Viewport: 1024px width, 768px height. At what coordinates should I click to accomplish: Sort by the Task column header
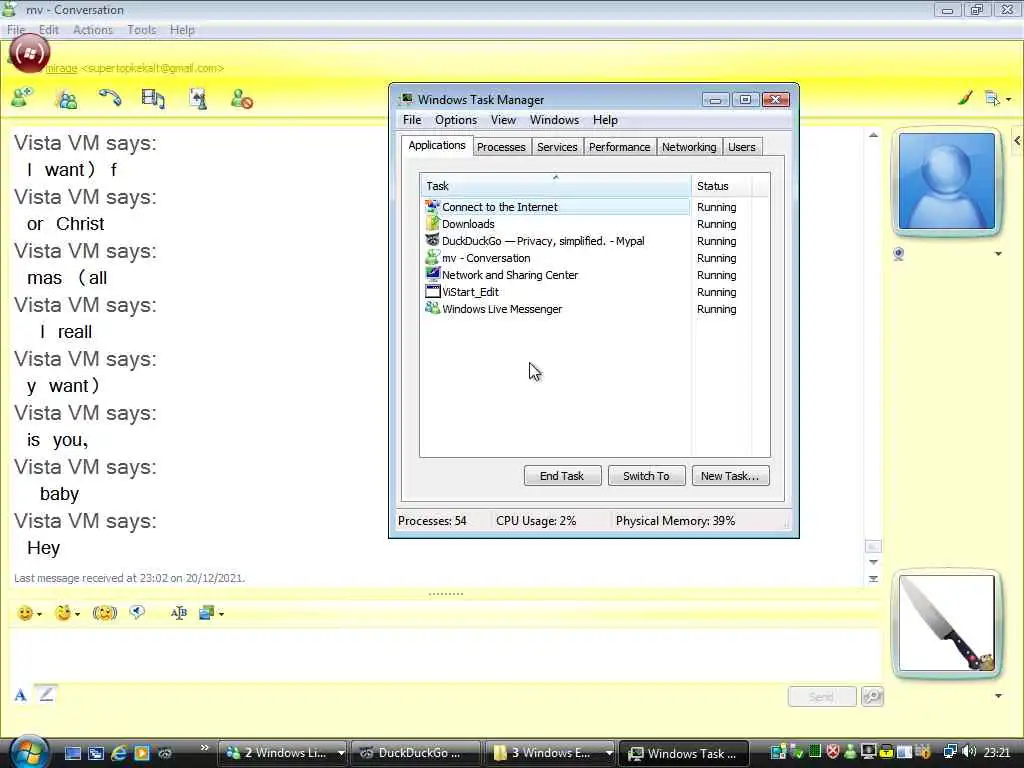point(555,186)
